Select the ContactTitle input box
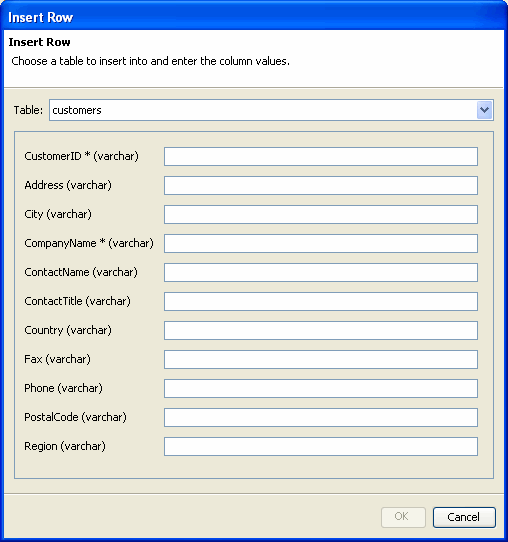Screen dimensions: 508x542 (x=321, y=301)
